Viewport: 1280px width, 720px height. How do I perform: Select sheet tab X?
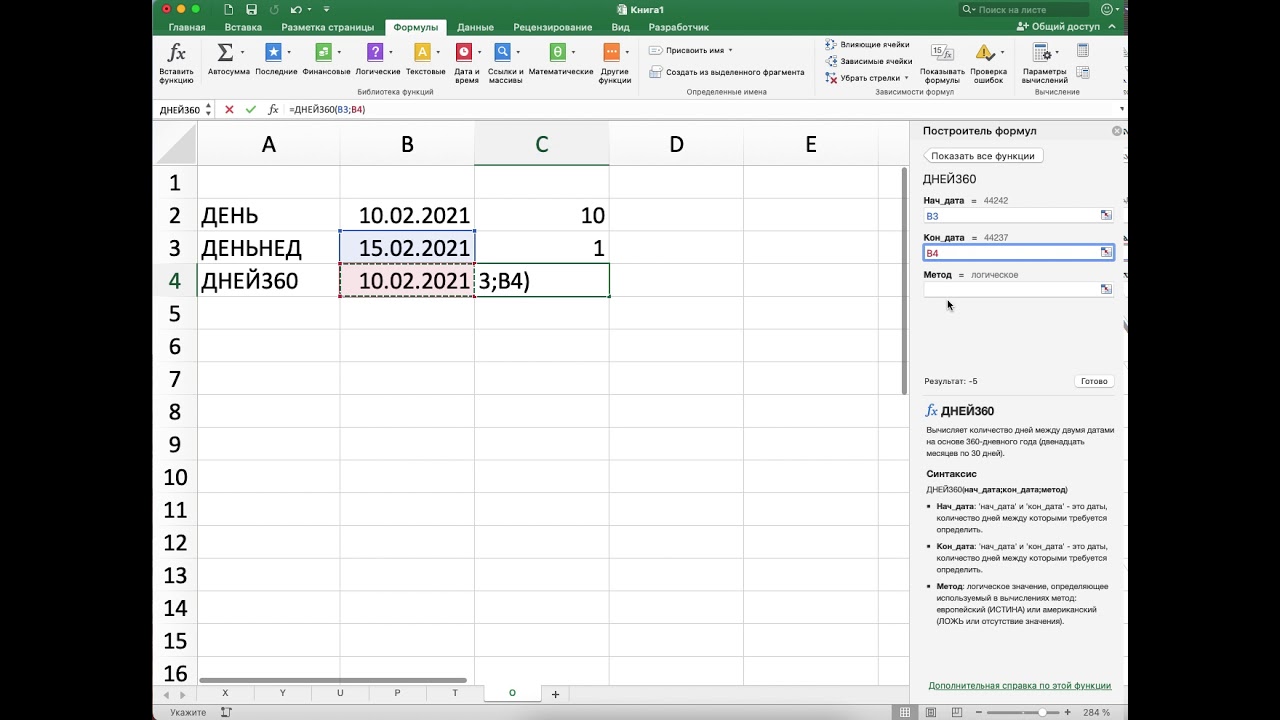225,693
